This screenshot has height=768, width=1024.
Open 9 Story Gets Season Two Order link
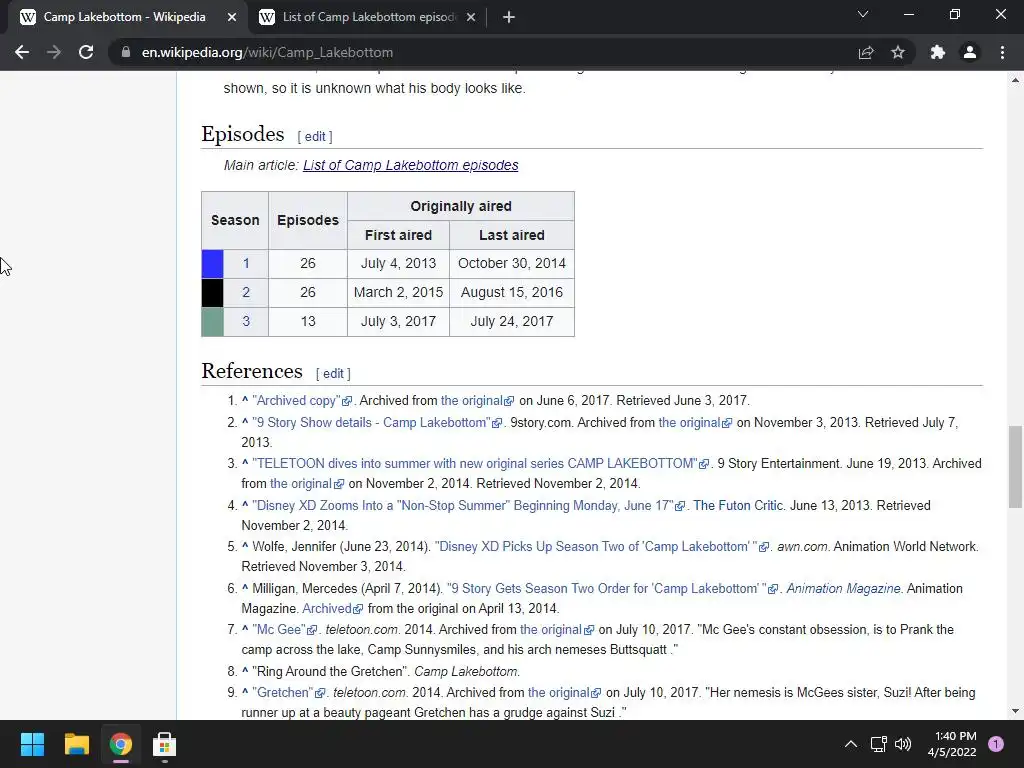click(x=612, y=588)
